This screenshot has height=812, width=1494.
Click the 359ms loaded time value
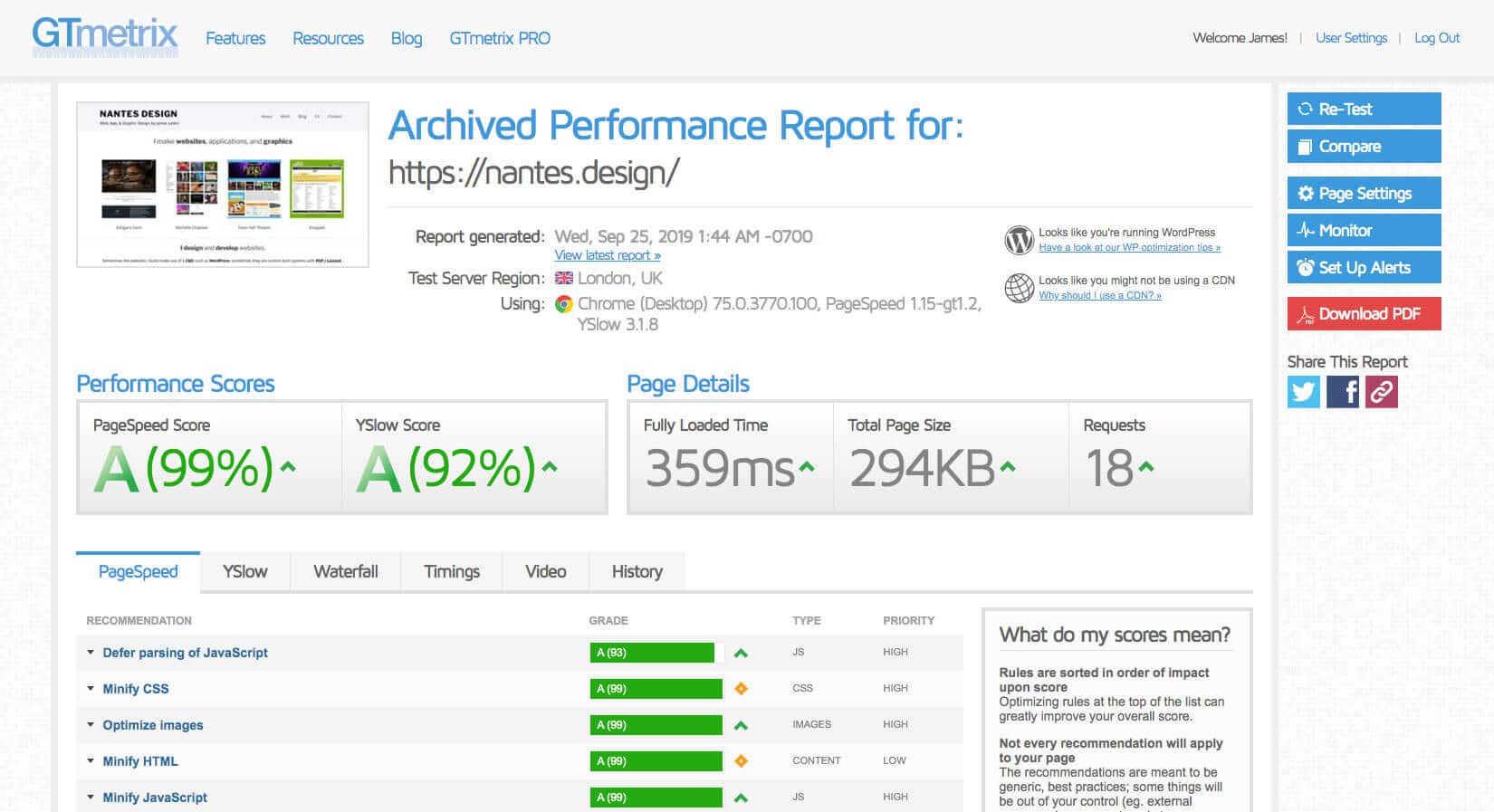tap(720, 468)
